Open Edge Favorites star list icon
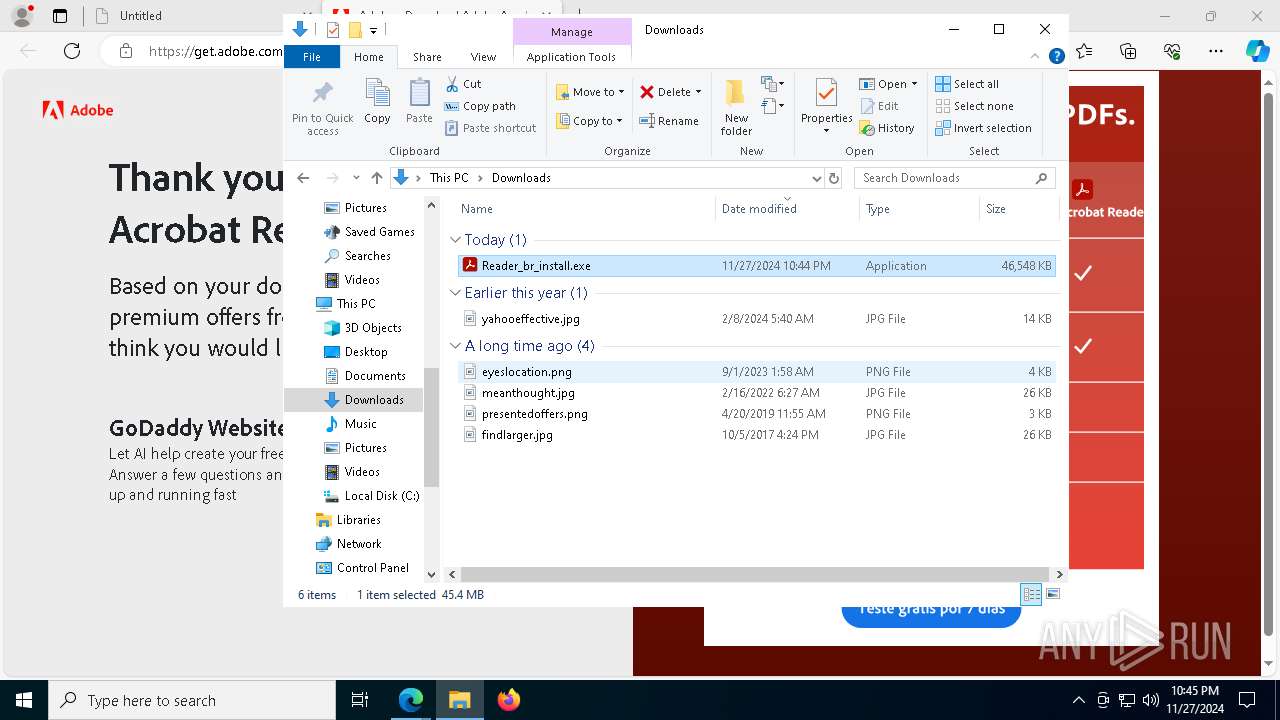 (1084, 50)
